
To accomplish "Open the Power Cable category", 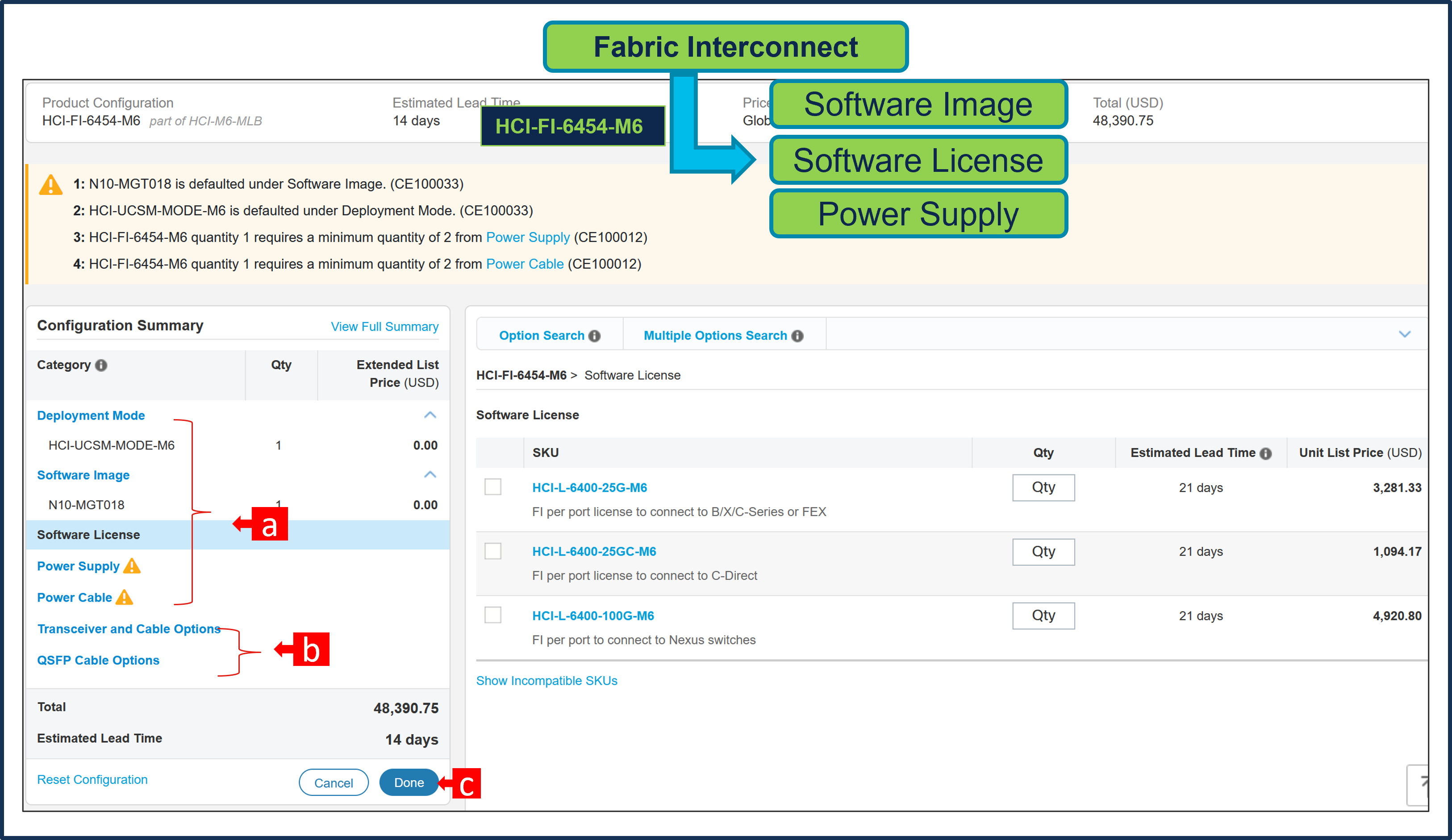I will [75, 598].
